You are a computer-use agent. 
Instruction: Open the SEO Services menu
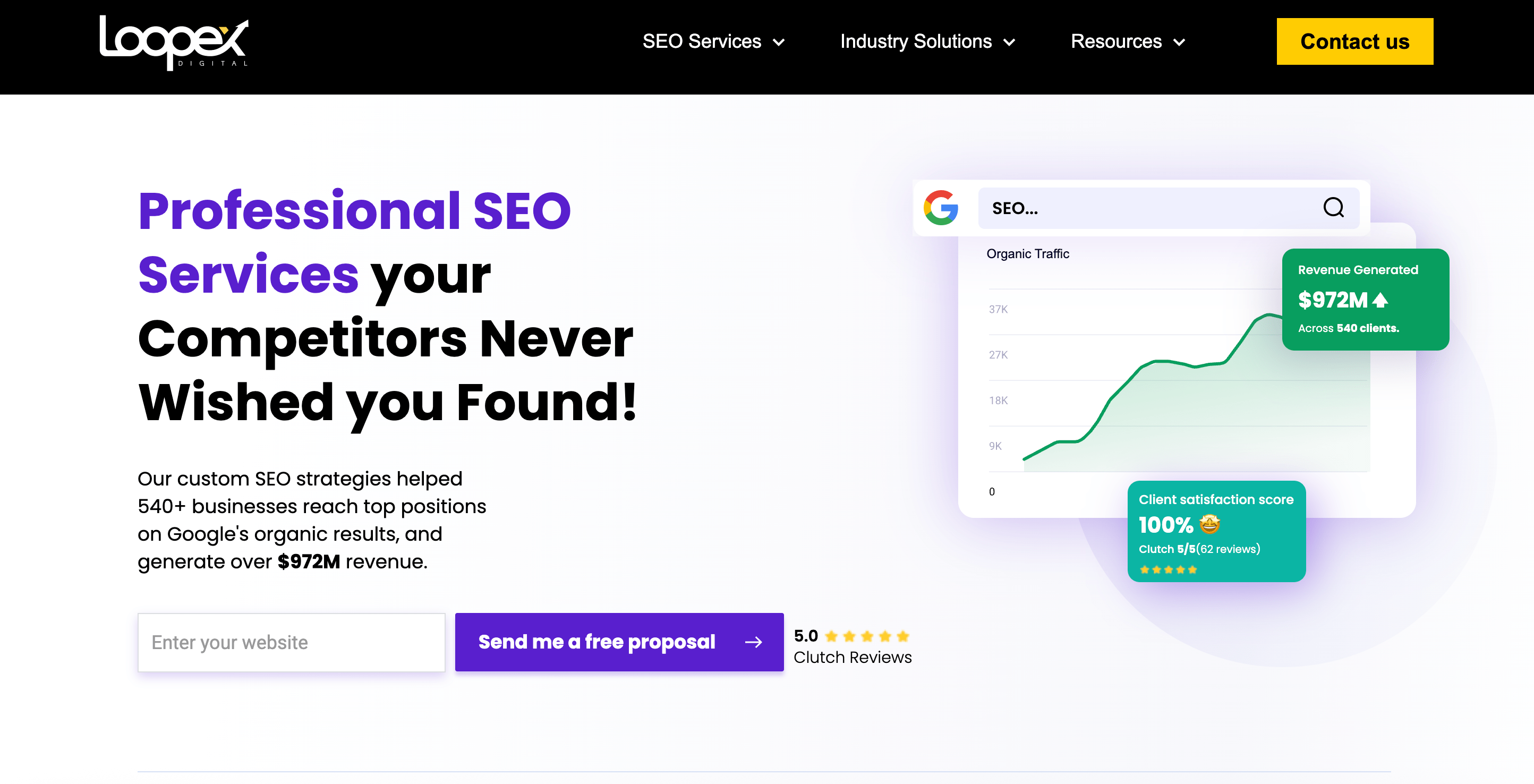[702, 41]
